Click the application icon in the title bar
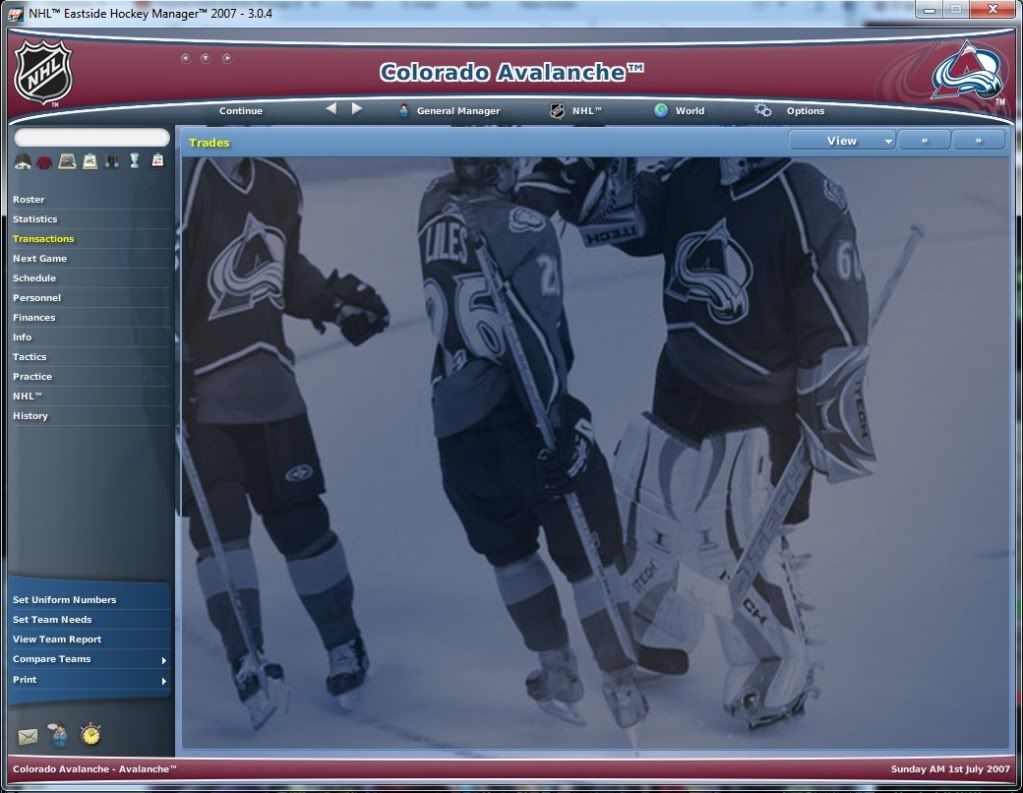Viewport: 1023px width, 793px height. click(x=16, y=14)
